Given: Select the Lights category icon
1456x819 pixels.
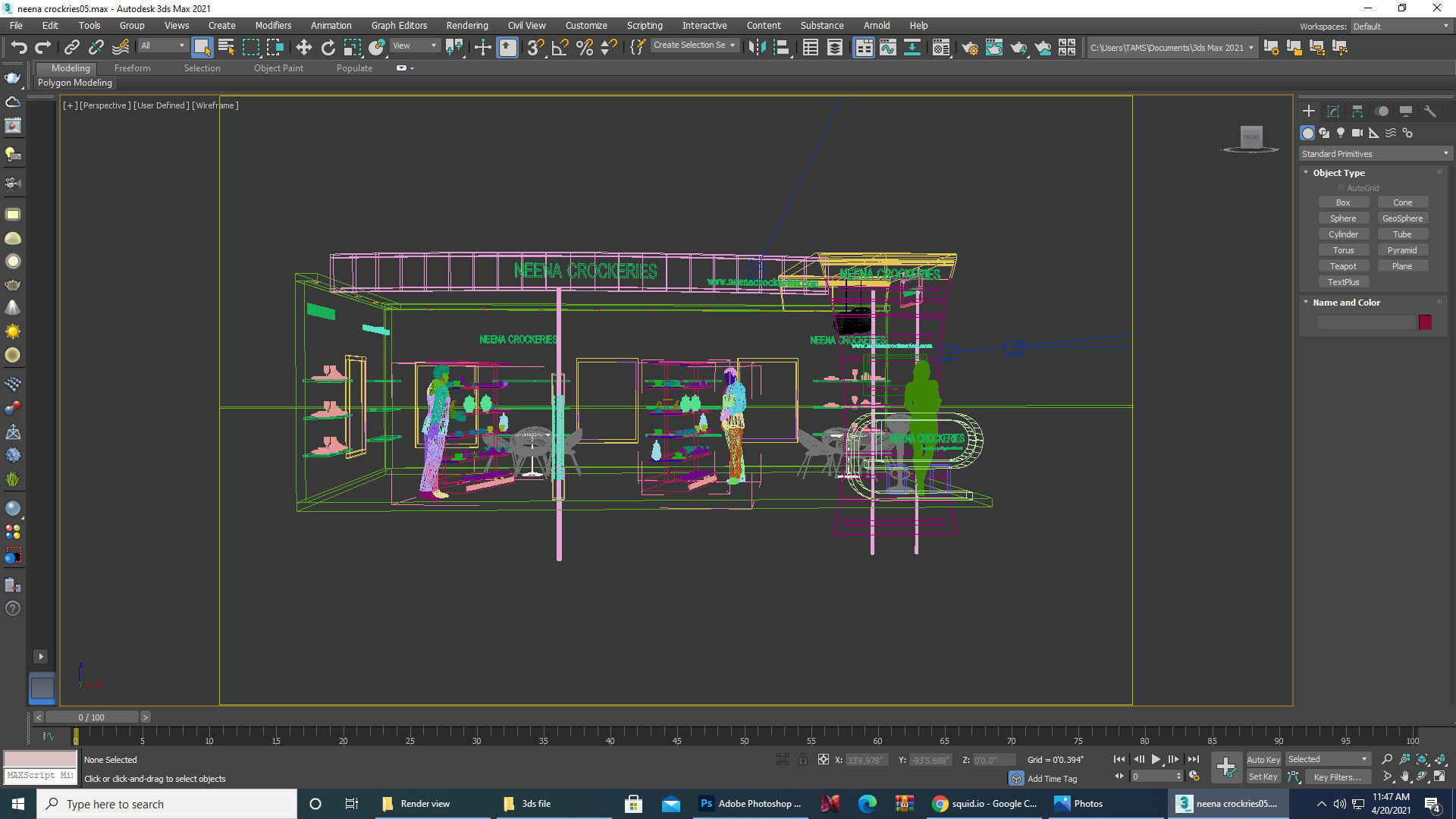Looking at the screenshot, I should 1341,133.
